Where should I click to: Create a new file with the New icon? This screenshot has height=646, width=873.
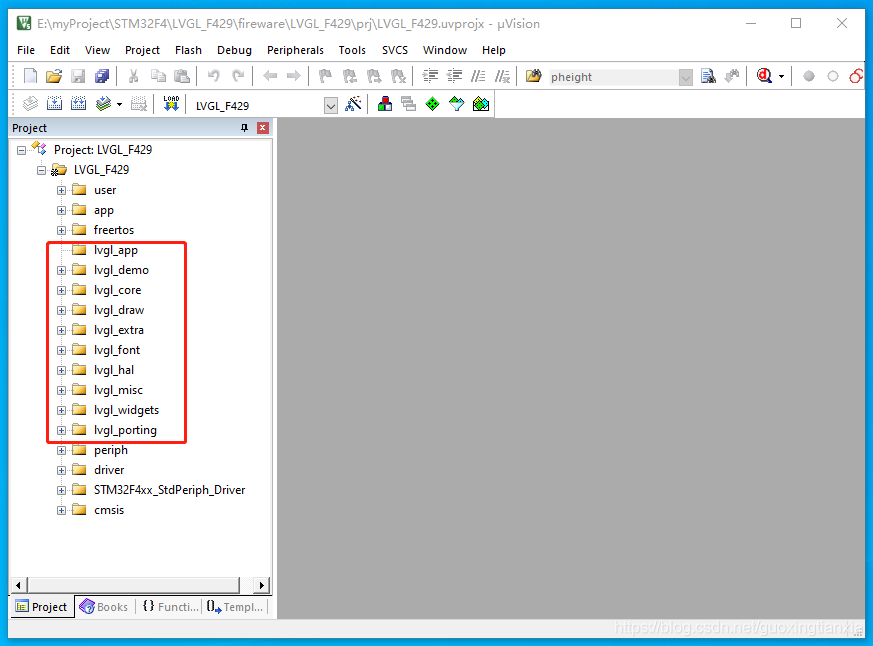[31, 76]
